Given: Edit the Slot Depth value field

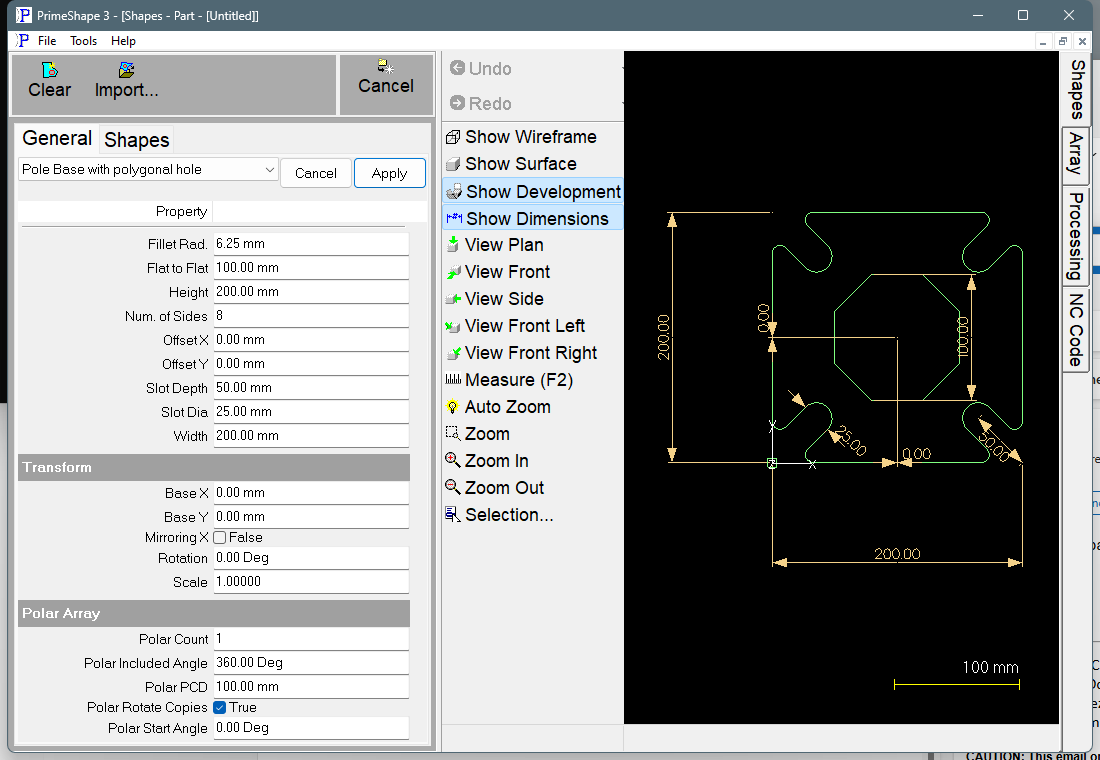Looking at the screenshot, I should click(x=311, y=388).
